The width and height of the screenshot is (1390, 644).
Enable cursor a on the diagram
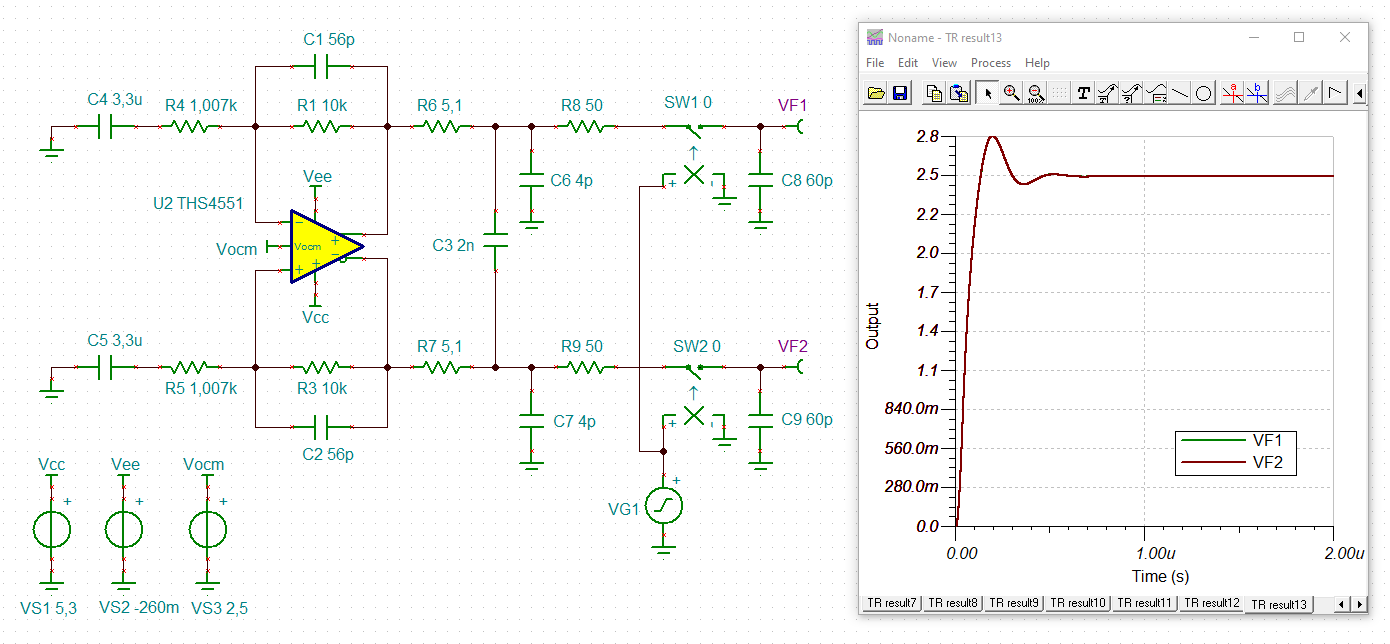tap(1232, 93)
